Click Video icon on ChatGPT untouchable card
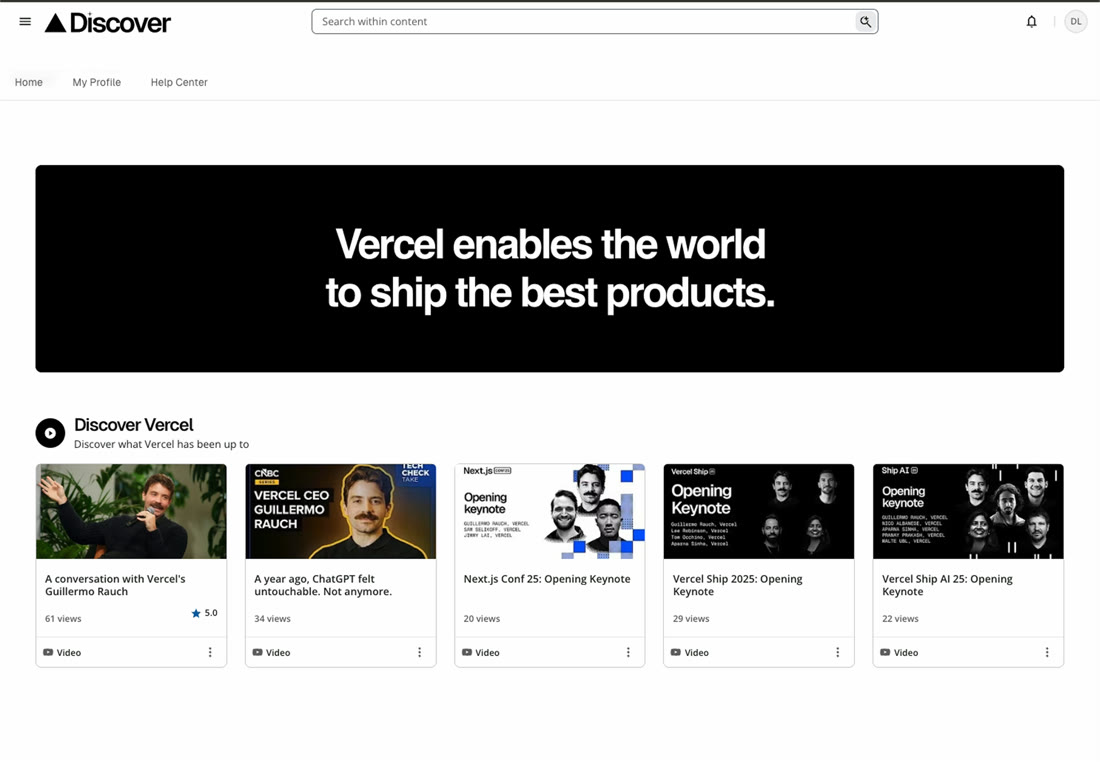This screenshot has height=762, width=1100. pyautogui.click(x=257, y=653)
